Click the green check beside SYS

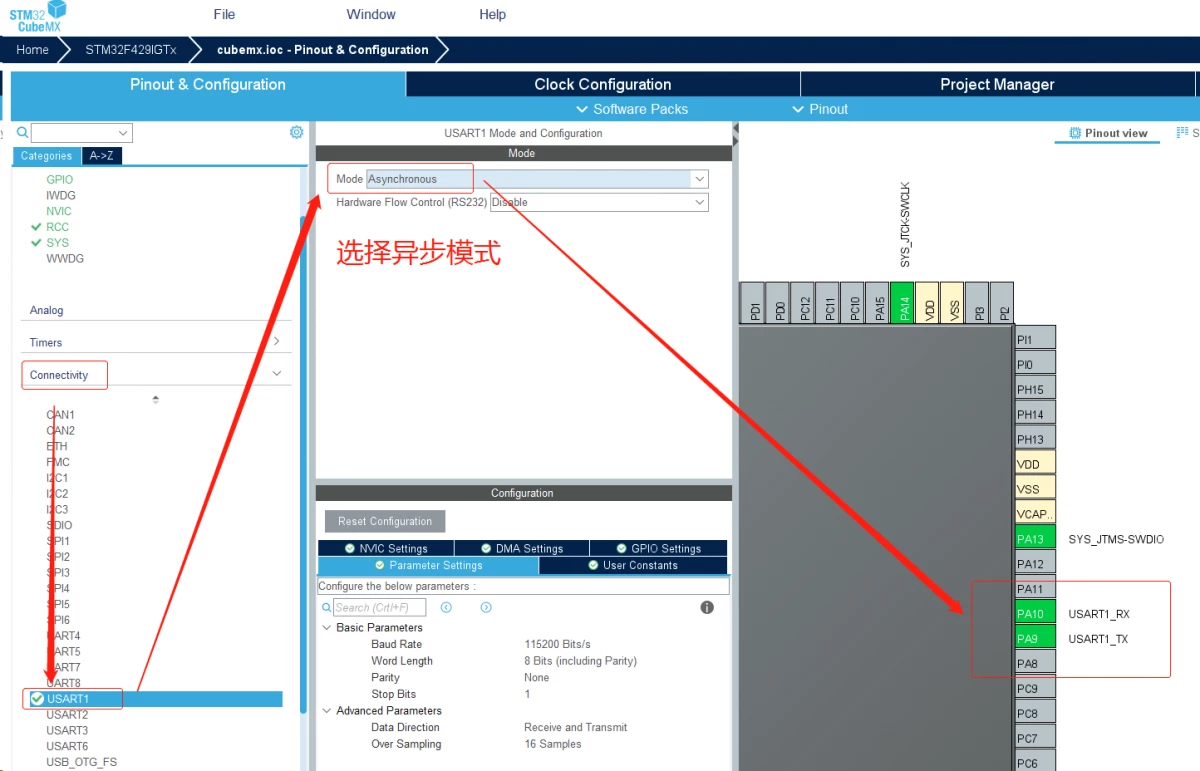pyautogui.click(x=37, y=243)
